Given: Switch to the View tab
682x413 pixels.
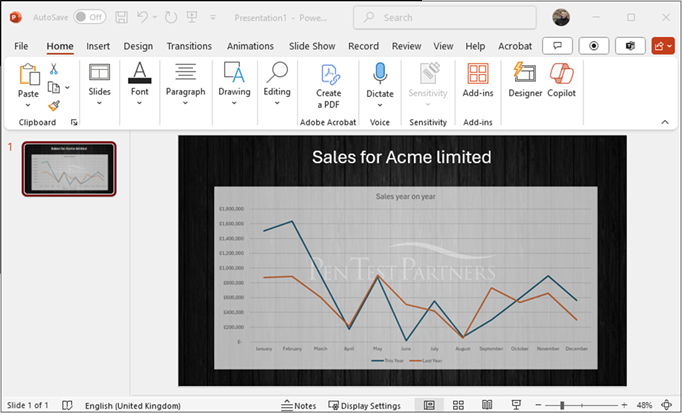Looking at the screenshot, I should pyautogui.click(x=443, y=46).
